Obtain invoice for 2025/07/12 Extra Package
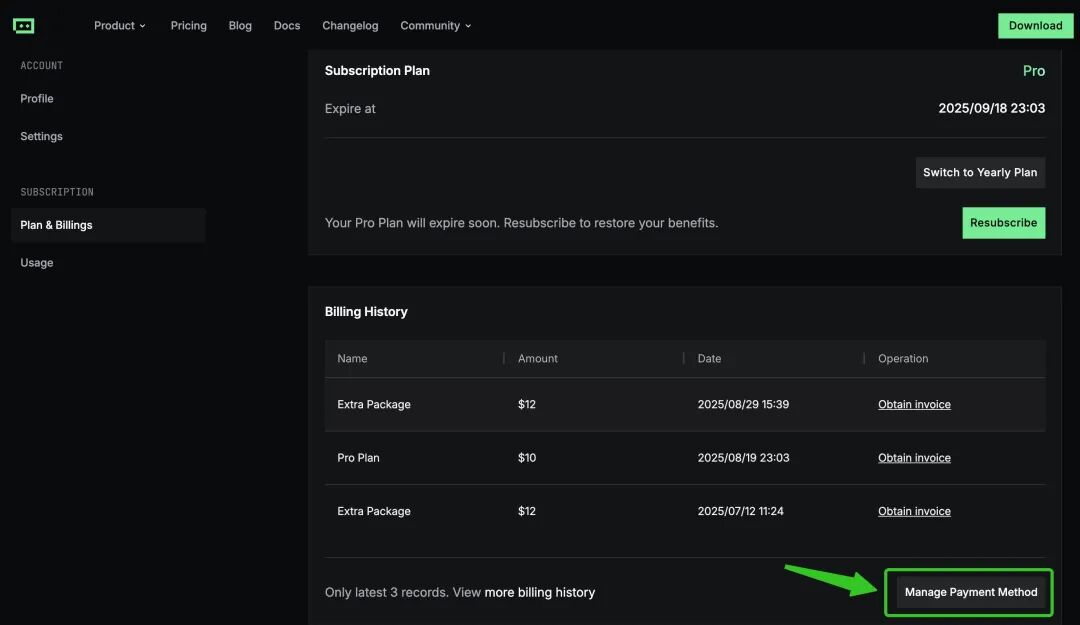This screenshot has height=625, width=1080. tap(914, 511)
